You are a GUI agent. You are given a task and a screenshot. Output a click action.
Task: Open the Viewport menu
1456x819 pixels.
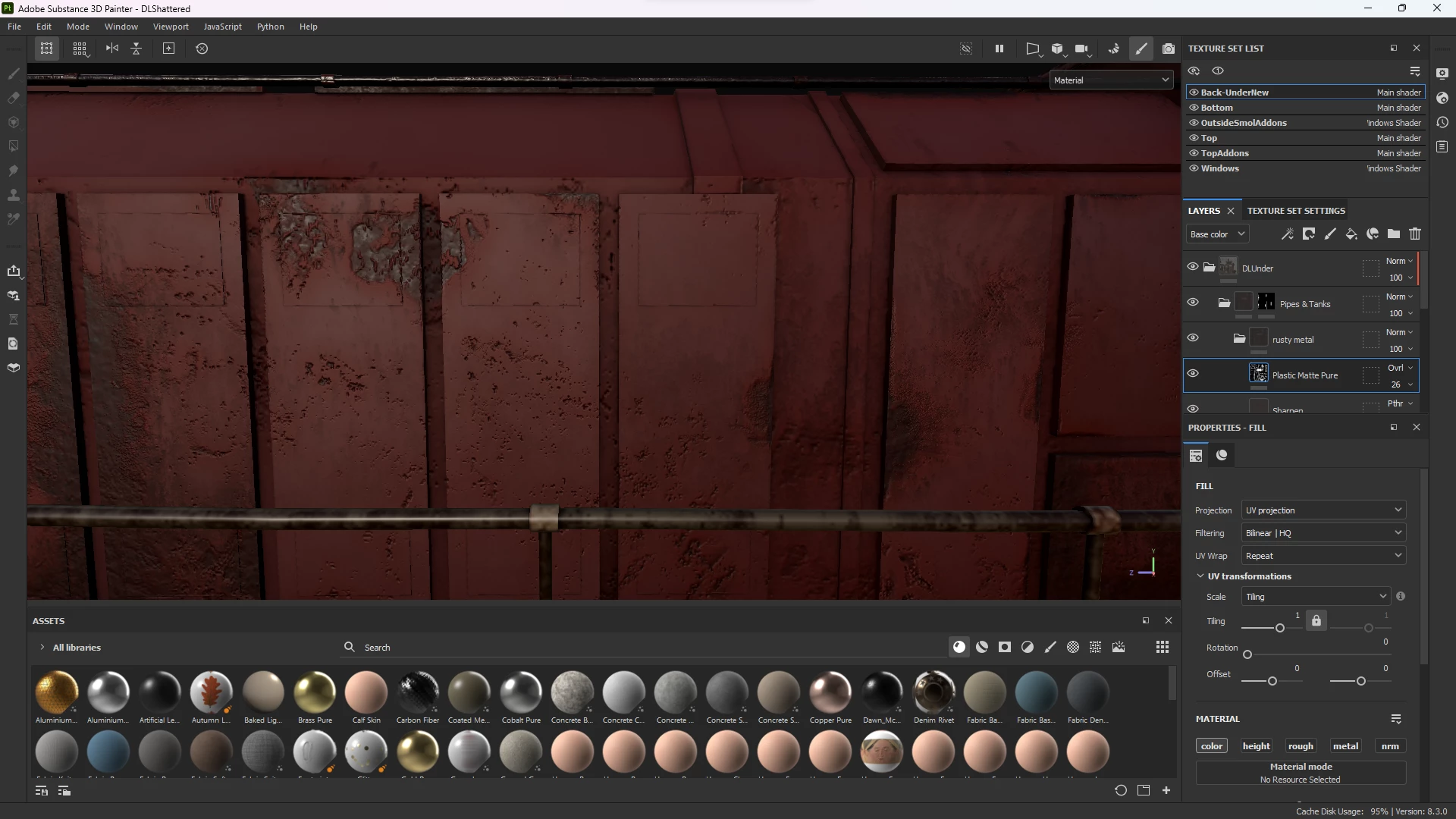(x=171, y=27)
